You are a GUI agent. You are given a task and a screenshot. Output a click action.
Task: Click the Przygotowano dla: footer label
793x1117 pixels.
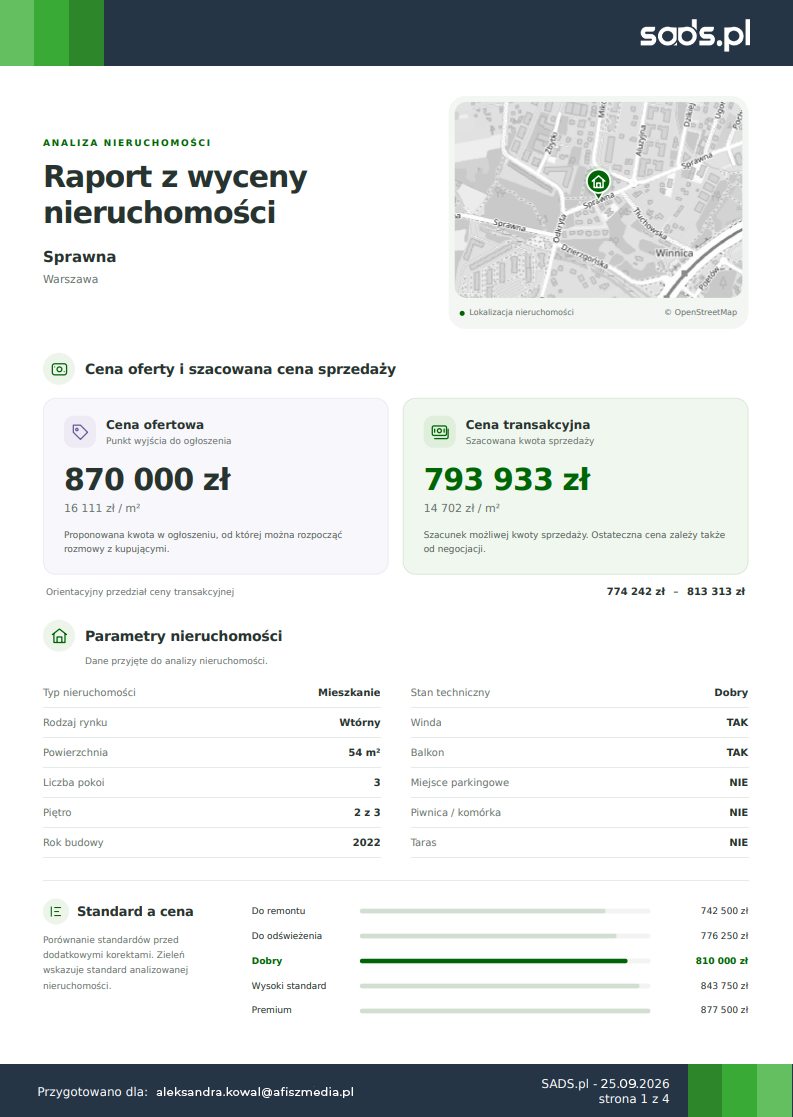pos(92,1092)
